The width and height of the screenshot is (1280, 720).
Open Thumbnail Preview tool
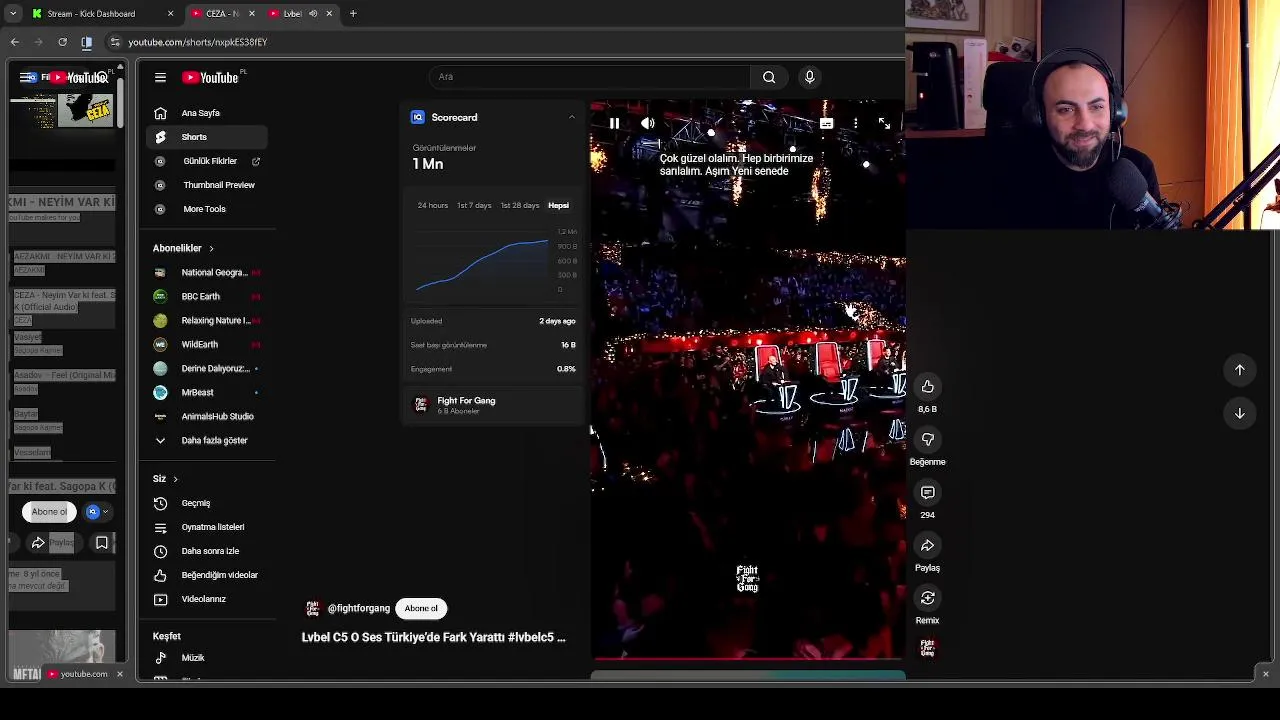point(206,185)
